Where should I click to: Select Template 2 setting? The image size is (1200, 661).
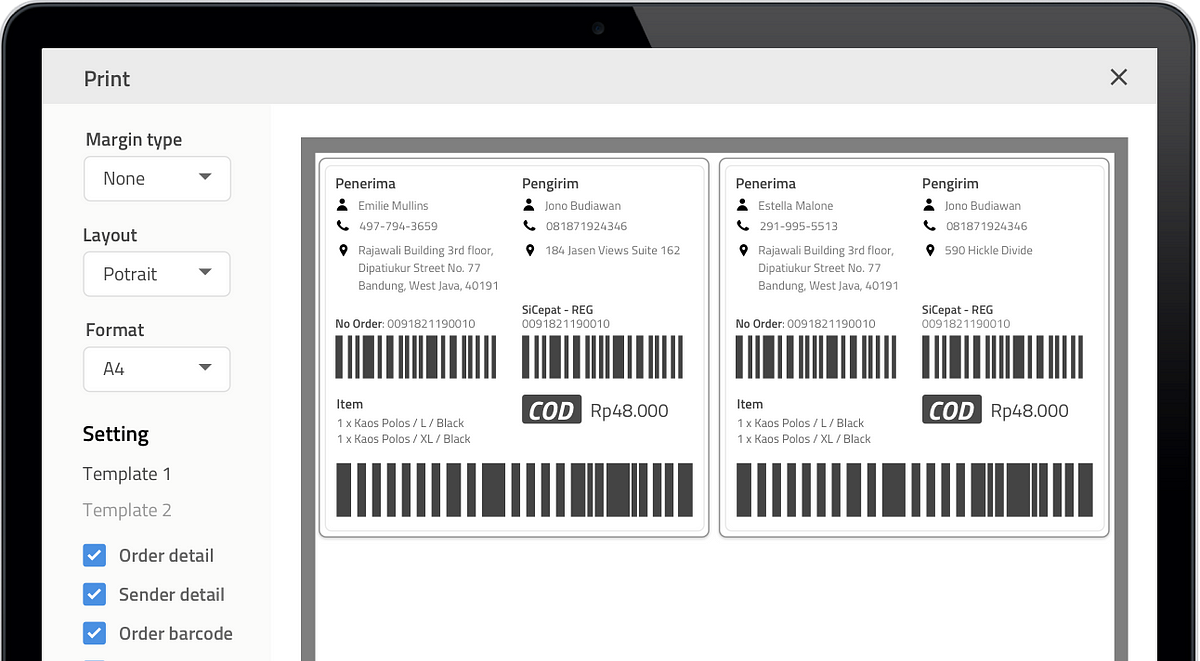pos(127,510)
